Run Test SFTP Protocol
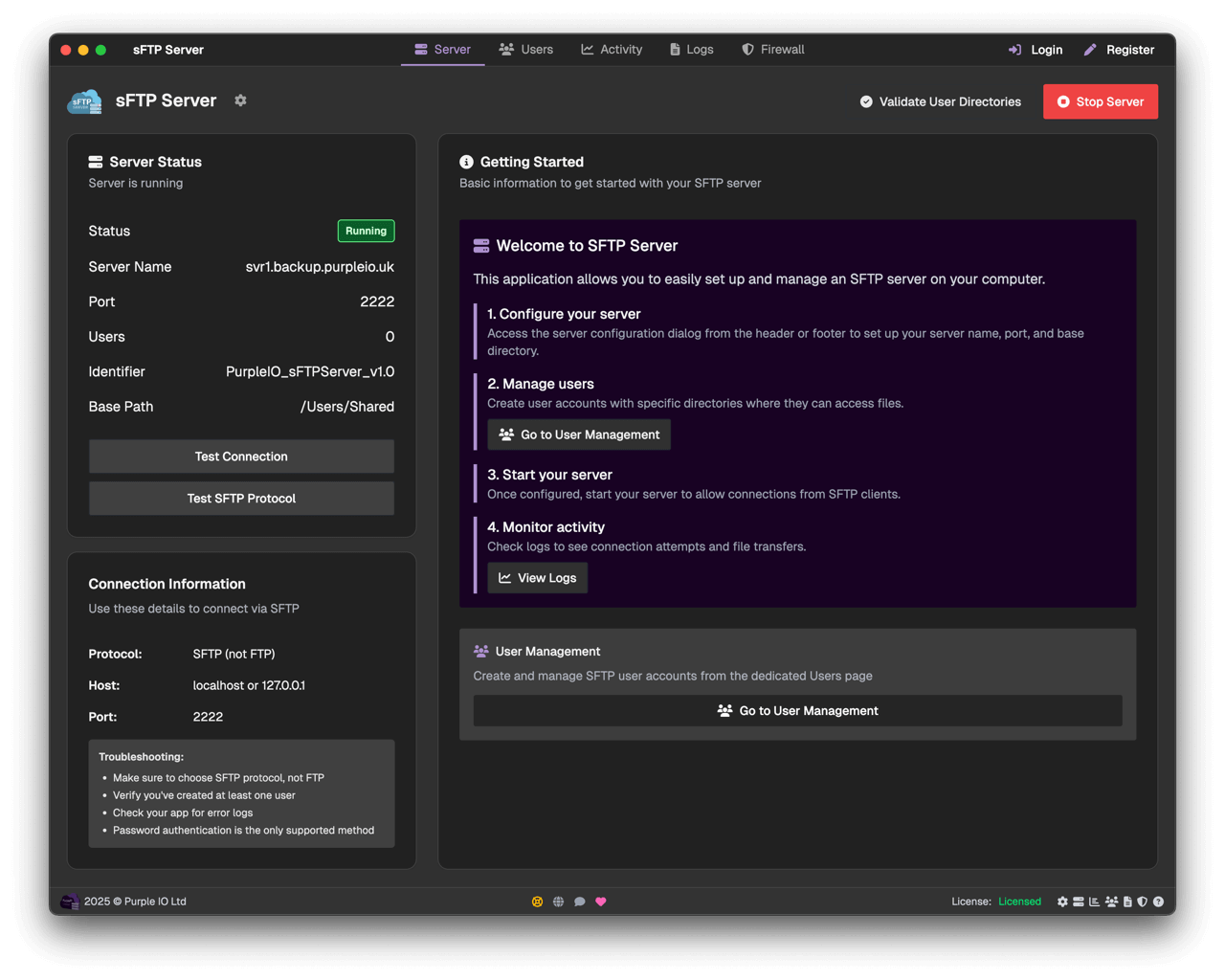Viewport: 1225px width, 980px height. pos(241,499)
